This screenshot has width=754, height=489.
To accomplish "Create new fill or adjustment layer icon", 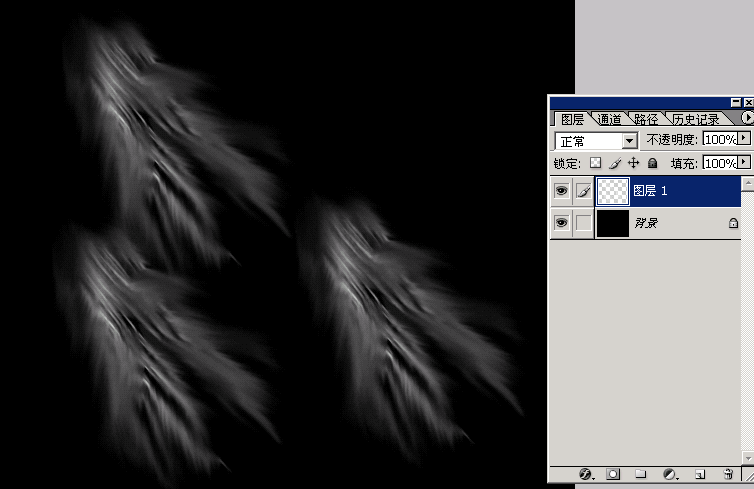I will [670, 475].
